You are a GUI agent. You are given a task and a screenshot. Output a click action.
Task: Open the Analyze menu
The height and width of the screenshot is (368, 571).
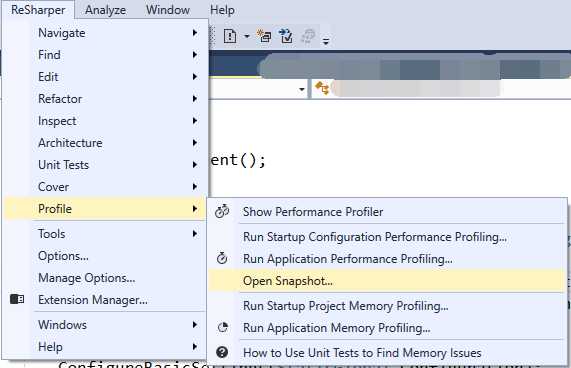(106, 10)
